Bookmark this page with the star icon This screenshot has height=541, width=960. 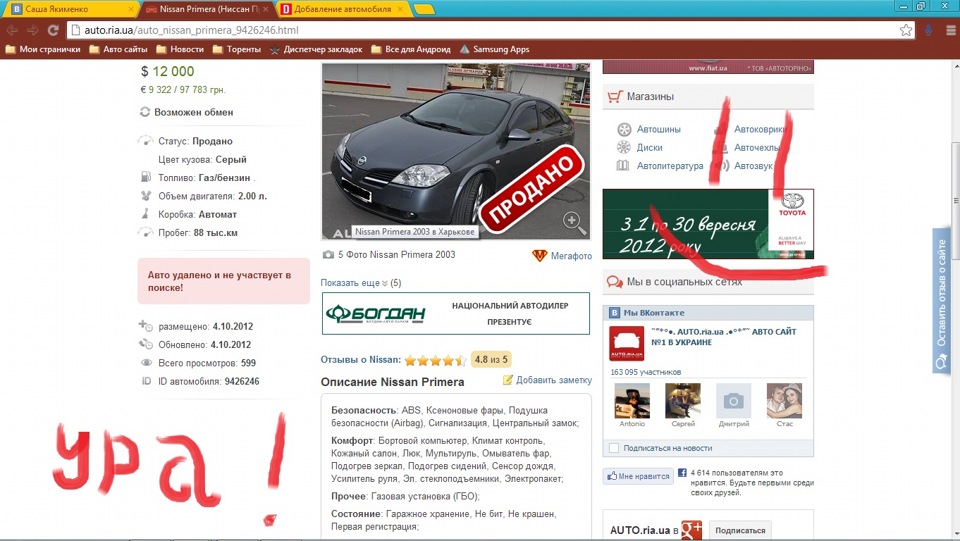[x=906, y=30]
